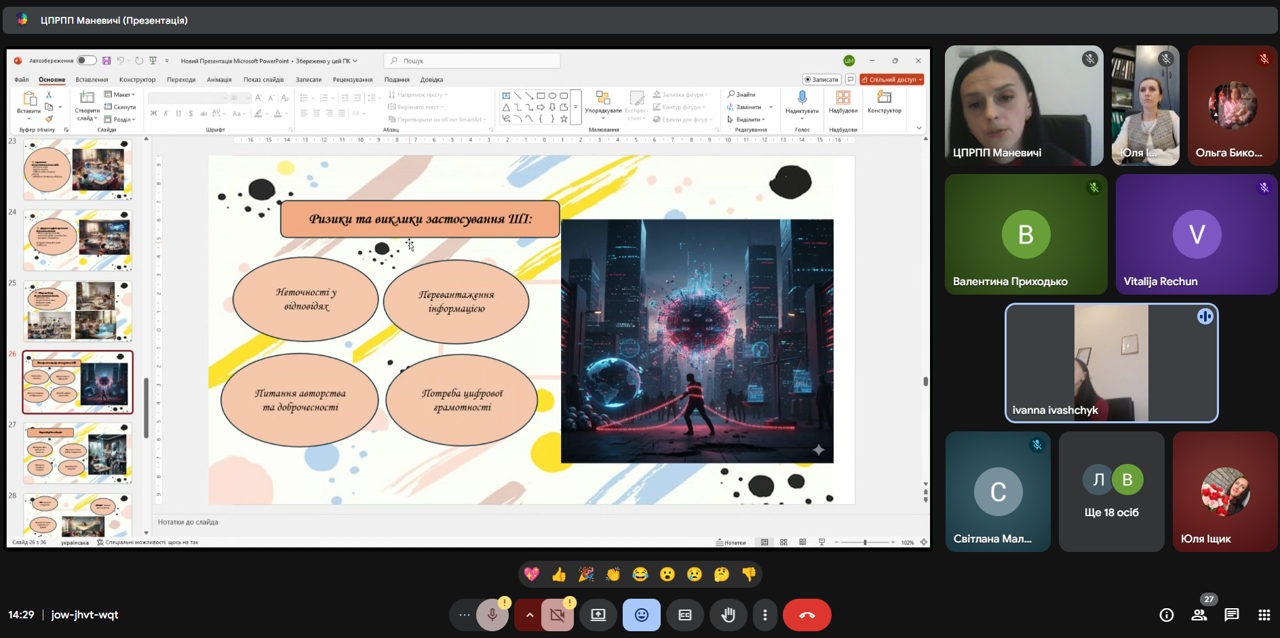Select slide 27 thumbnail in panel

click(77, 452)
